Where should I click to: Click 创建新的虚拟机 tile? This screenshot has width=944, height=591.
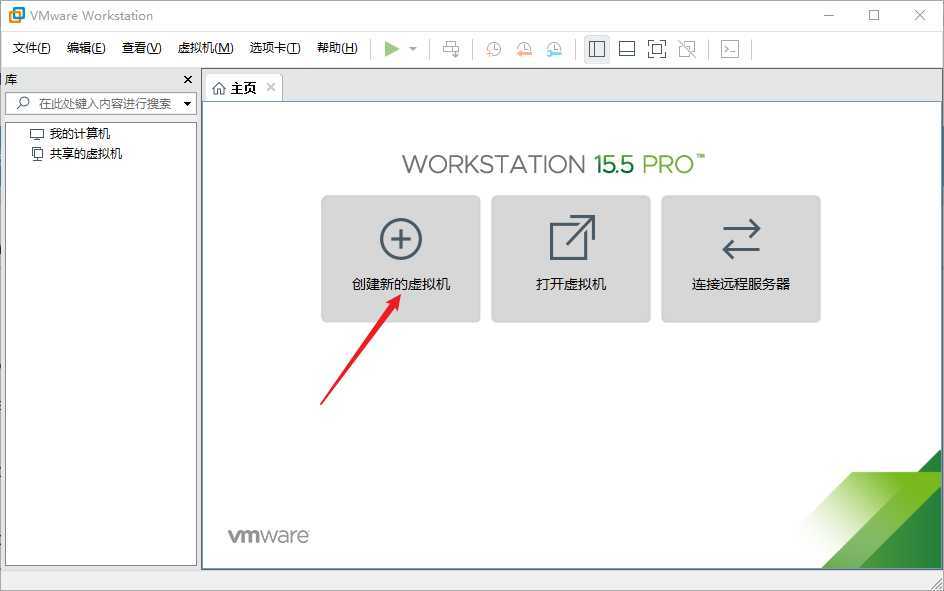(401, 259)
